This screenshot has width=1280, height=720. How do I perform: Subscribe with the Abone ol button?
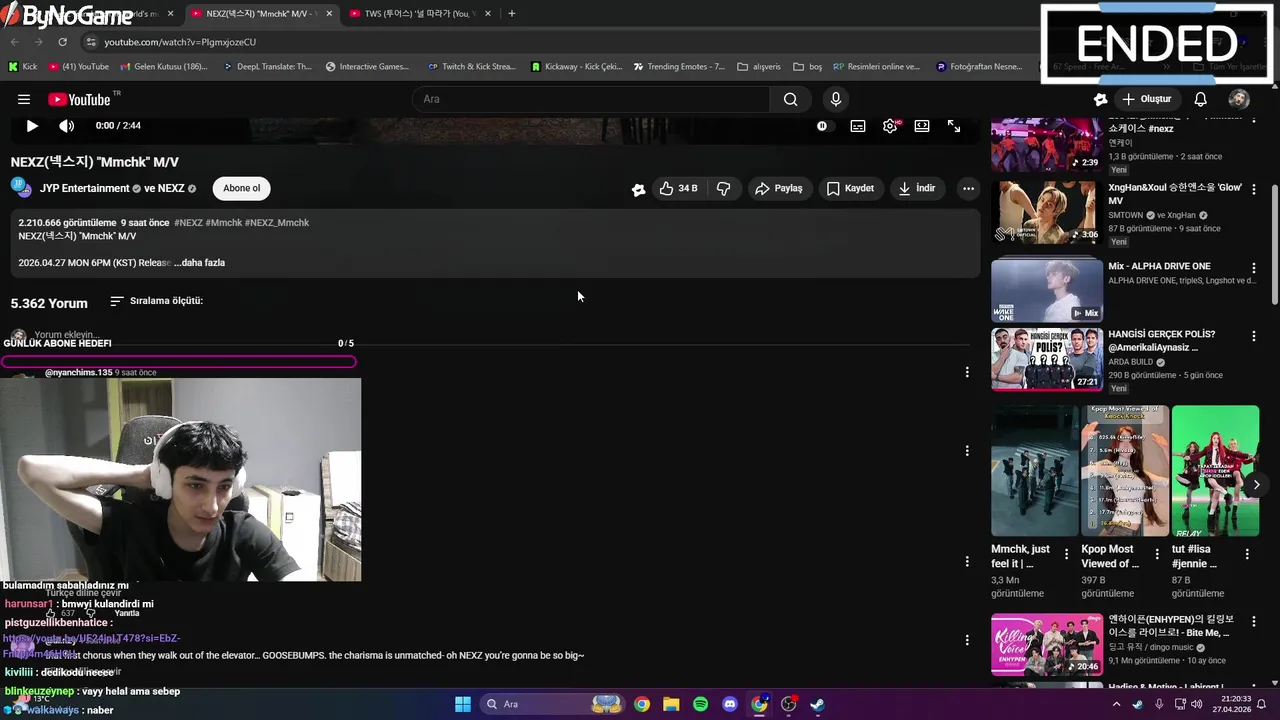(241, 188)
